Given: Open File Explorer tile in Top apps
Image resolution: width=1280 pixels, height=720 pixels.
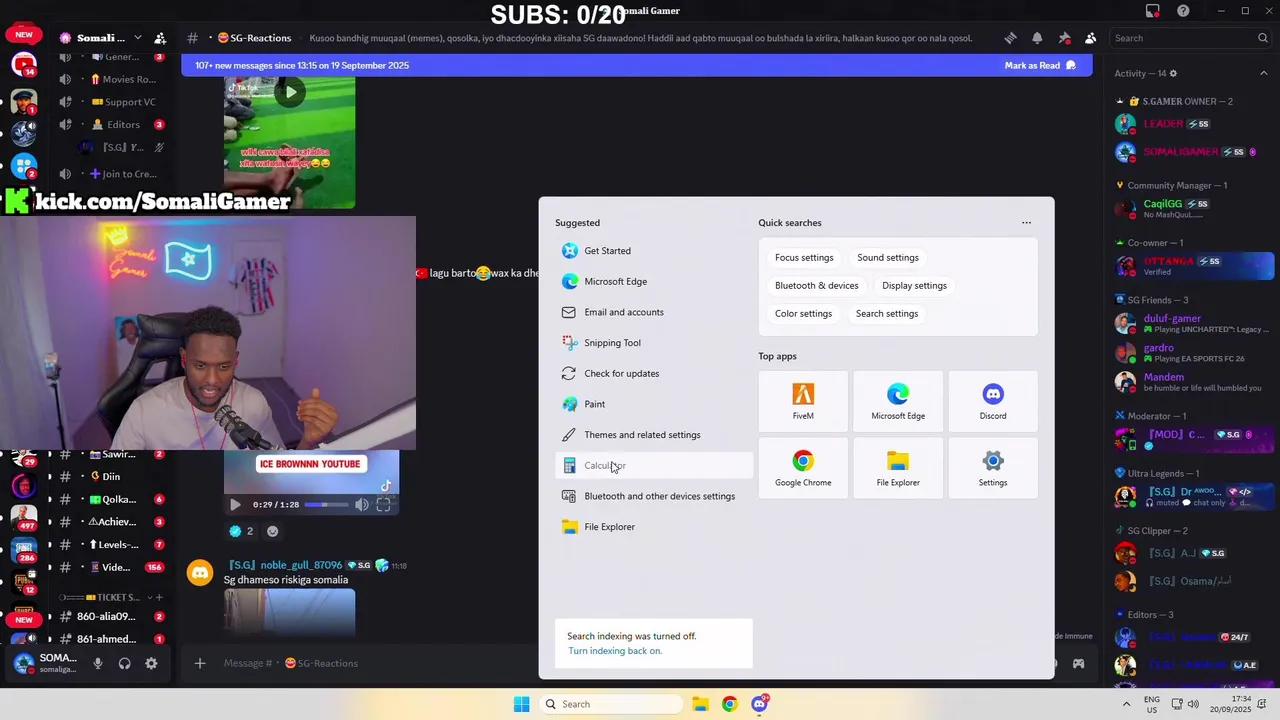Looking at the screenshot, I should (898, 468).
